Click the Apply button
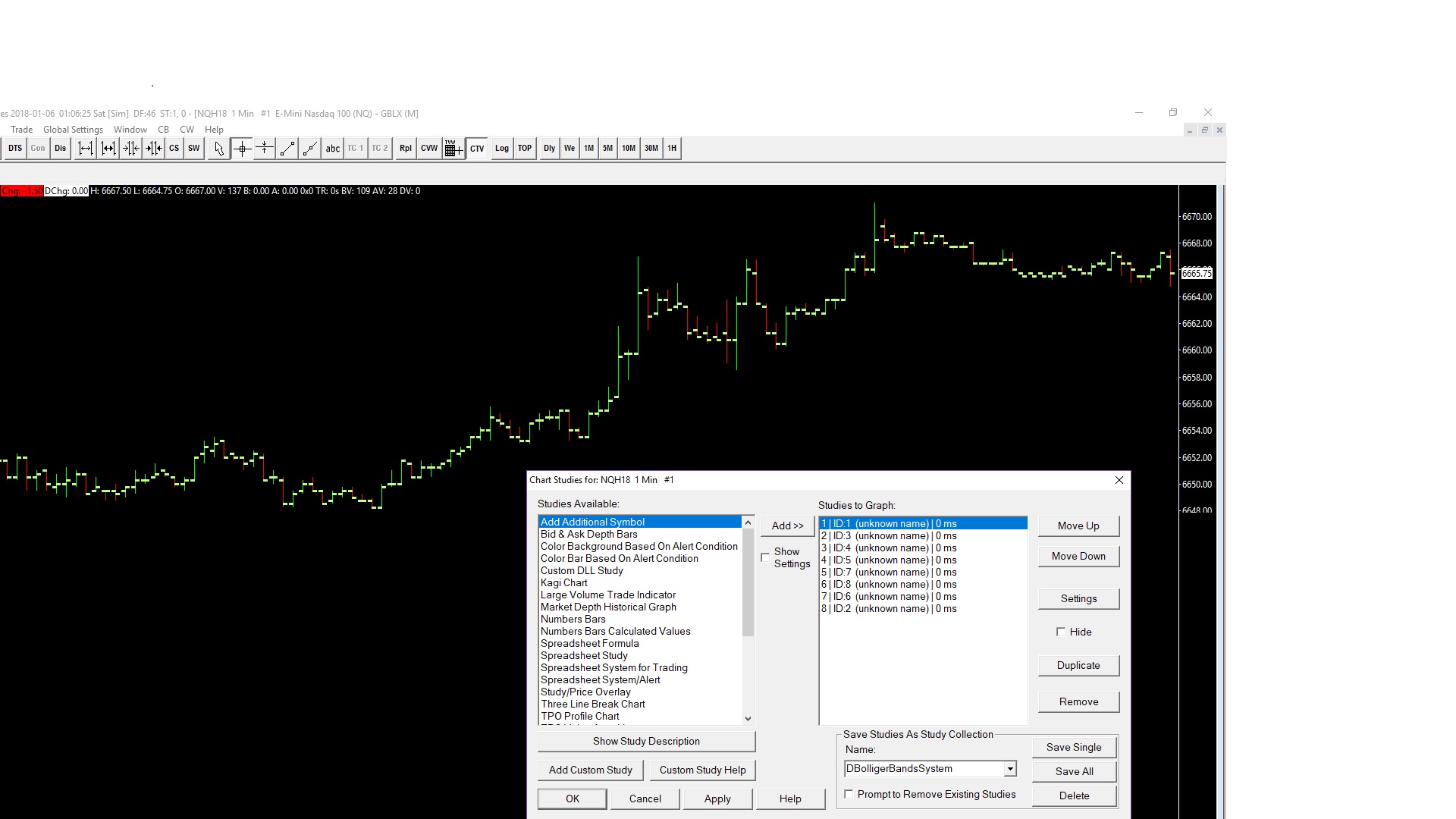 (717, 799)
